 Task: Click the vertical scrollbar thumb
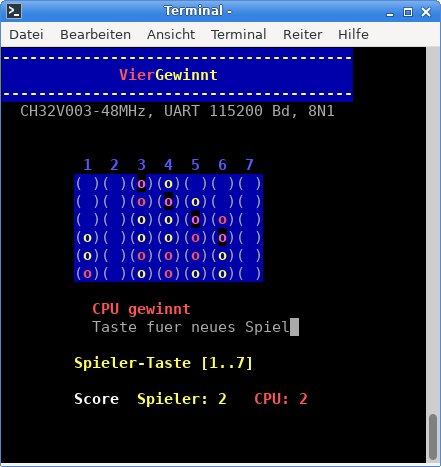pos(433,437)
